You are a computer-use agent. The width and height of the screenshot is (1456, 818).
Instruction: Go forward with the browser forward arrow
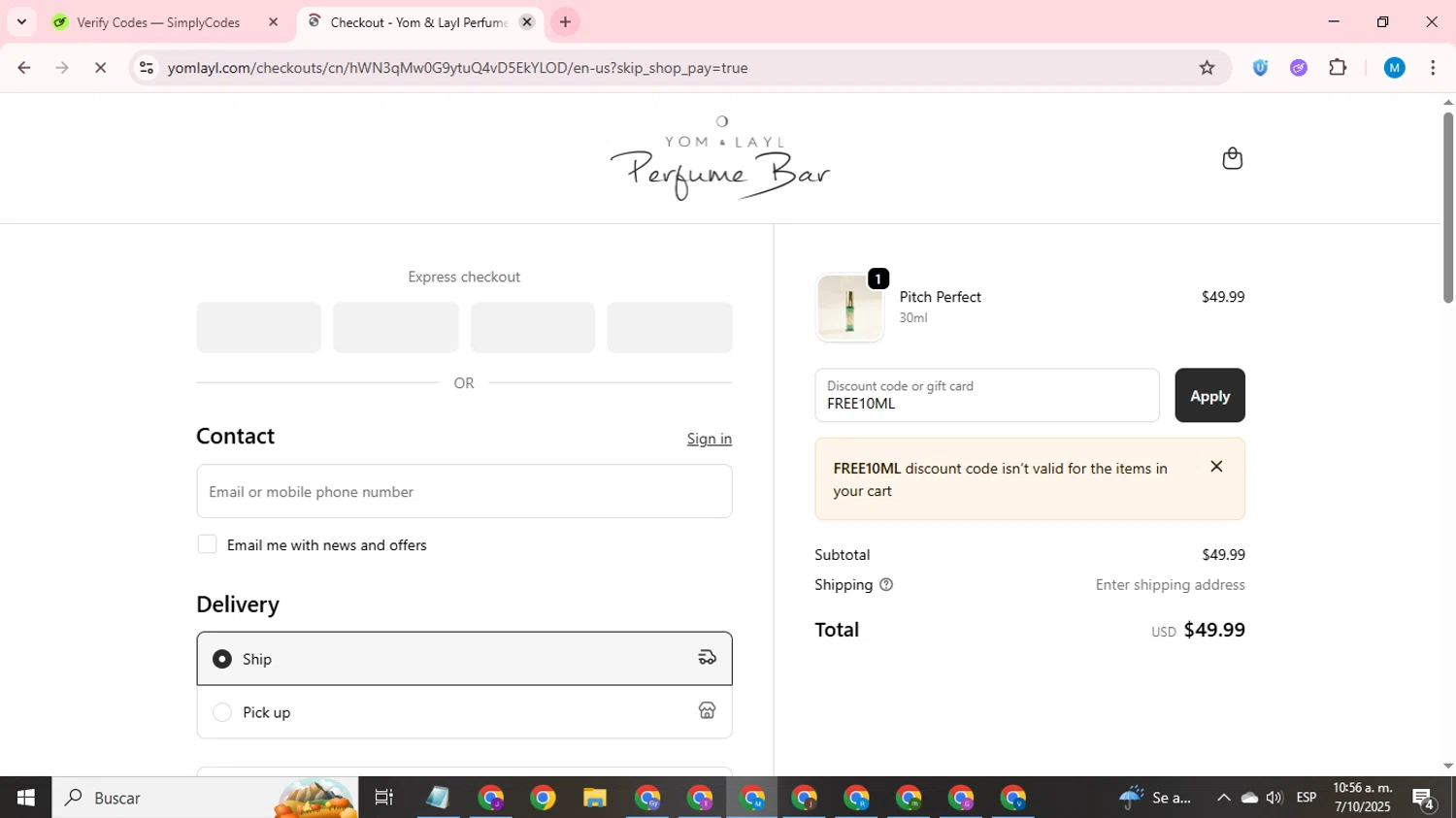(x=62, y=68)
